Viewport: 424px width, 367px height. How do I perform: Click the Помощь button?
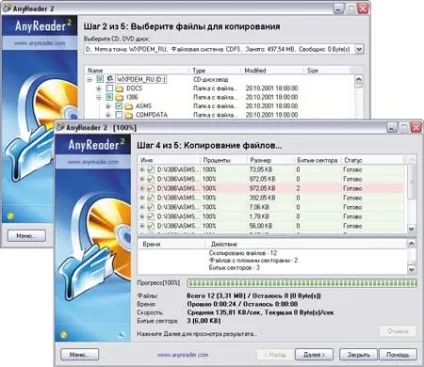coord(398,355)
